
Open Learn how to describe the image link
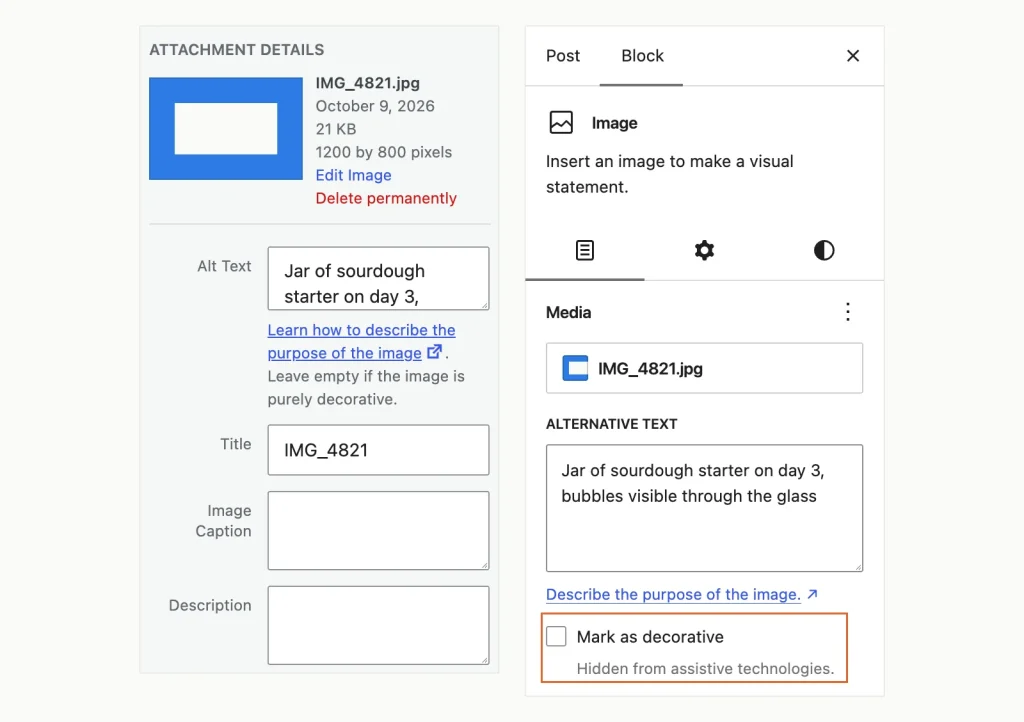tap(361, 341)
